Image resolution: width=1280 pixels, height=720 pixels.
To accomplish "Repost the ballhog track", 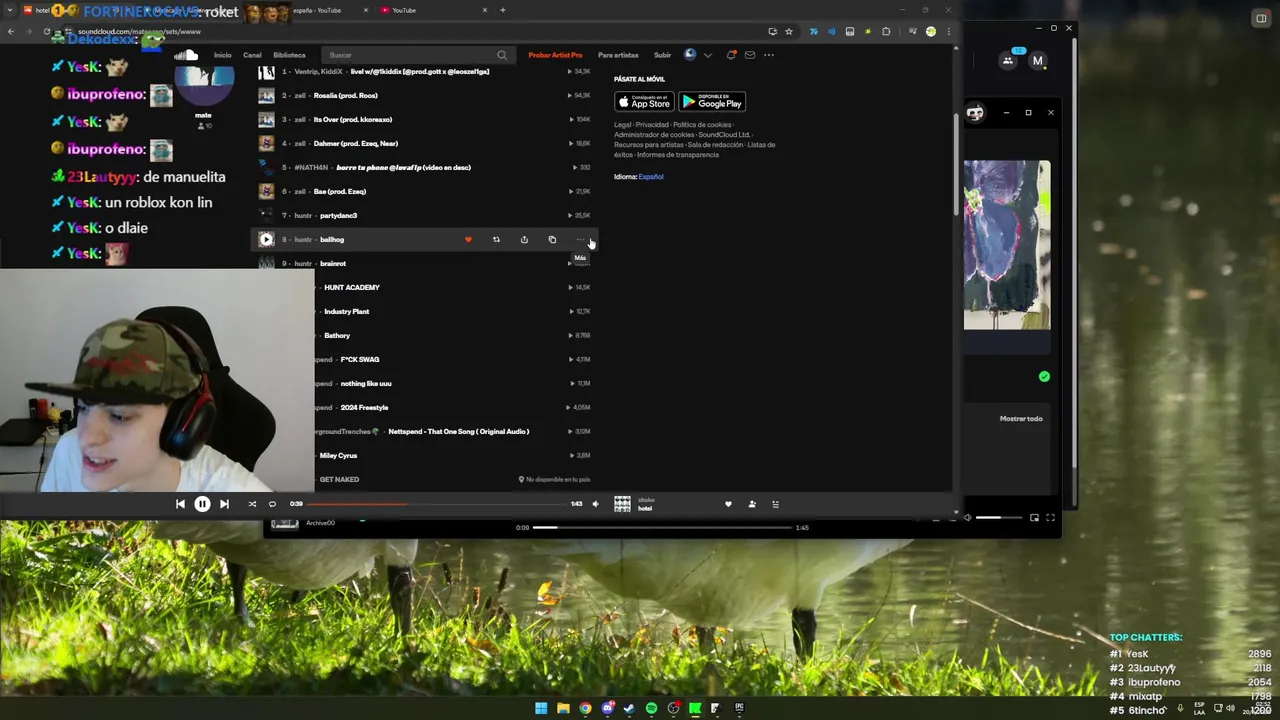I will tap(496, 239).
